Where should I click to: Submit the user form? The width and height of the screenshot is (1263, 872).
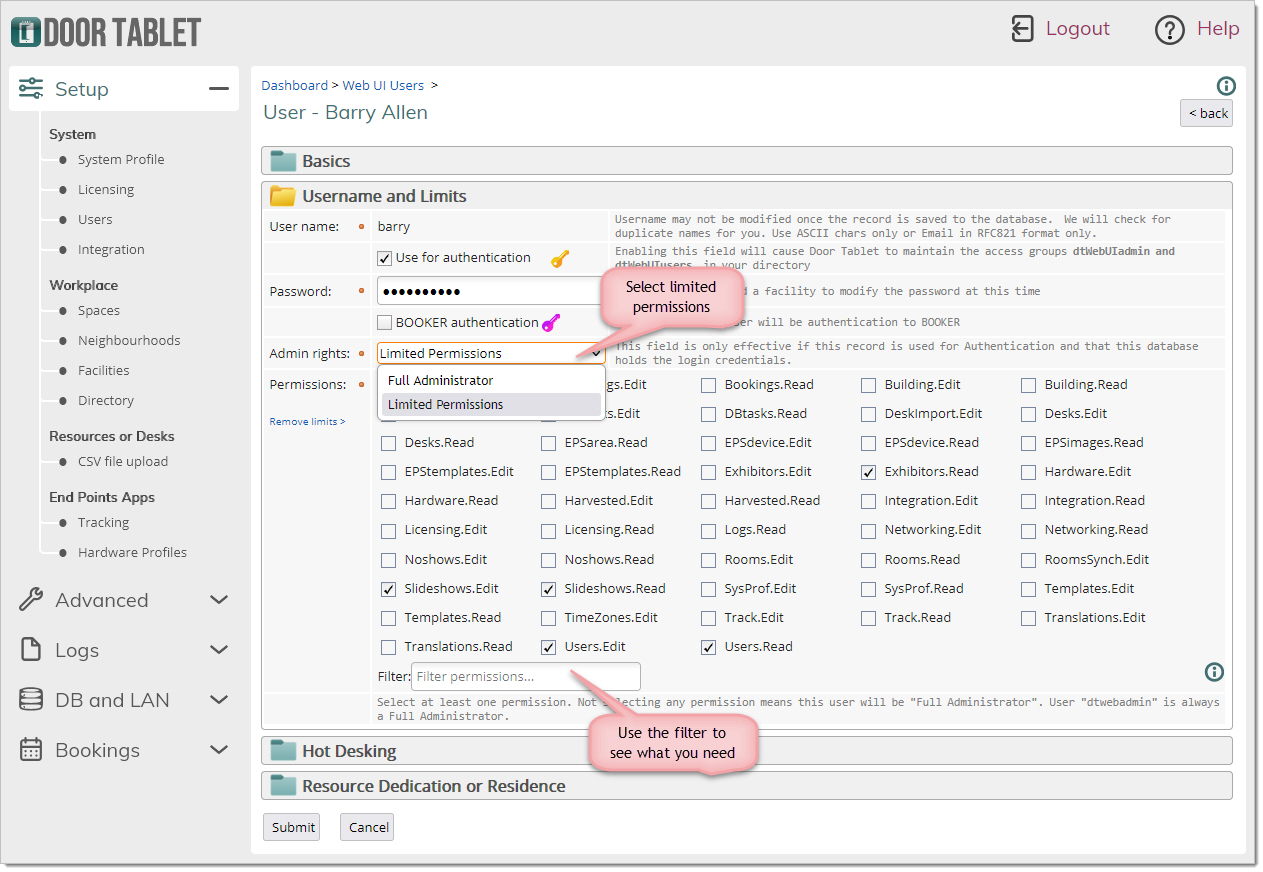(x=293, y=827)
